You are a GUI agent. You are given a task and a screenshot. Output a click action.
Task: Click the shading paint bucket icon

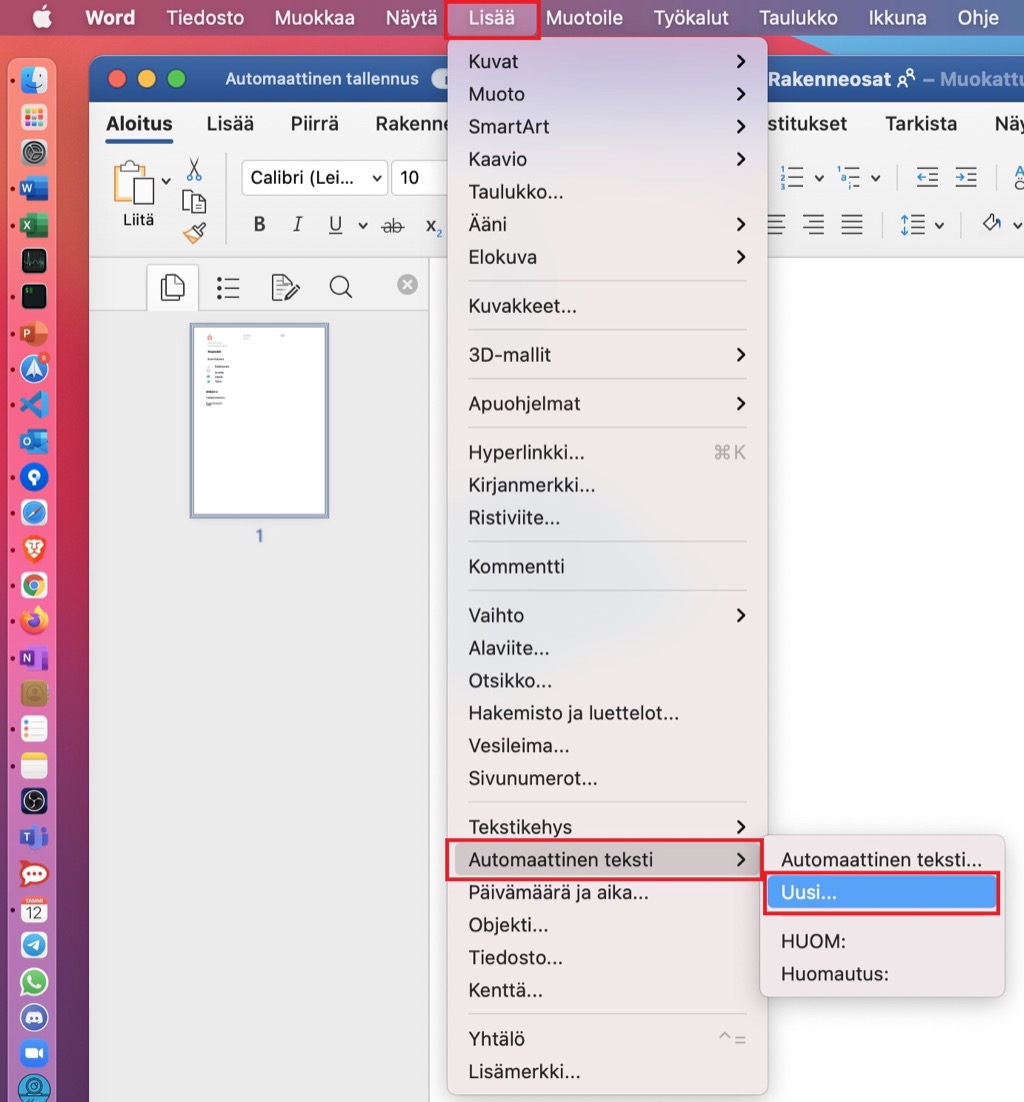click(992, 224)
